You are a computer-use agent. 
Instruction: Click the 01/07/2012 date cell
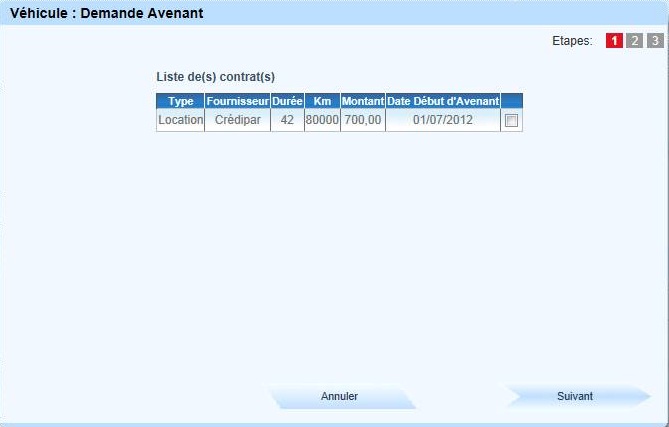[x=443, y=120]
